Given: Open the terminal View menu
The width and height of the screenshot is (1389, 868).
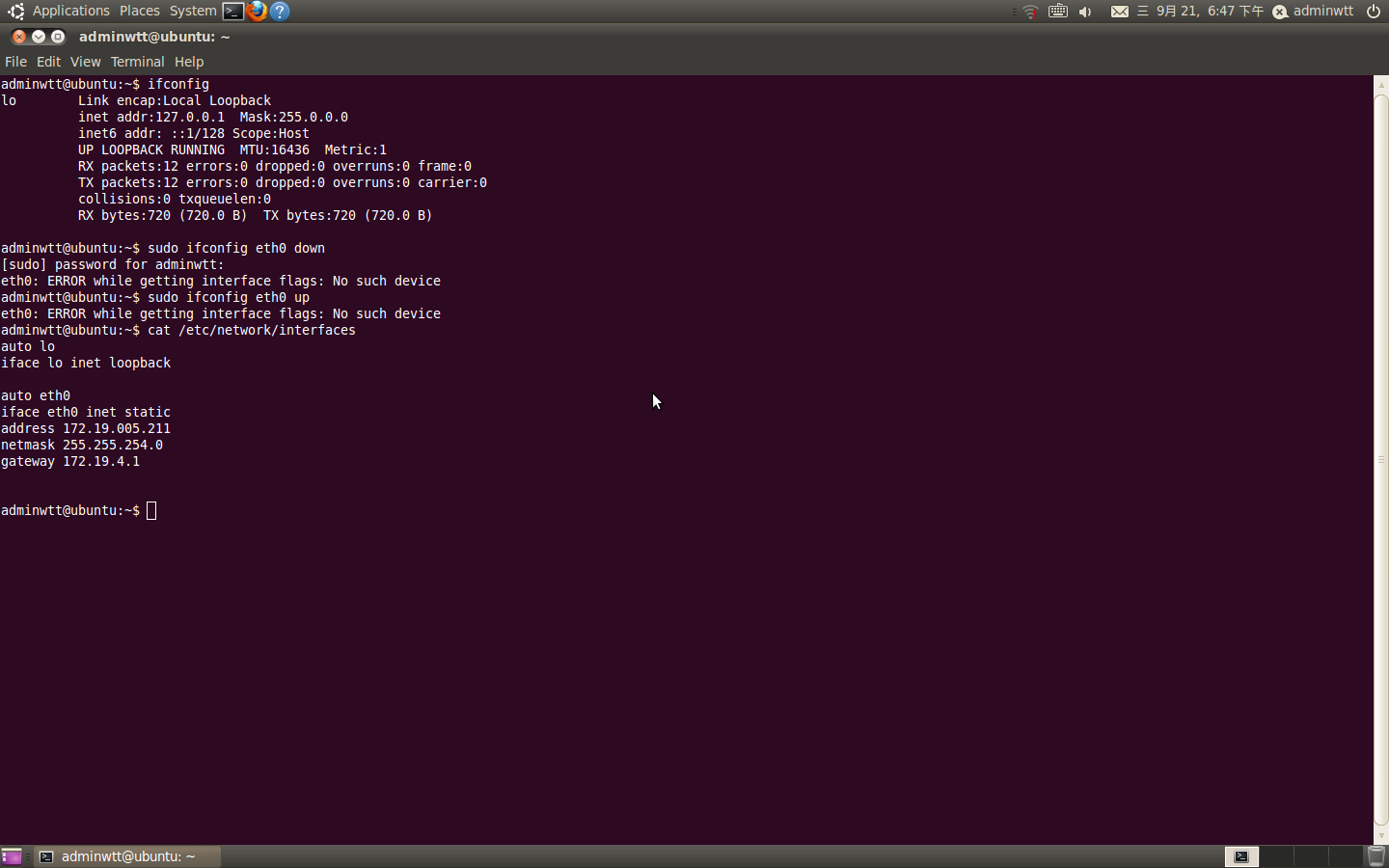Looking at the screenshot, I should coord(85,62).
